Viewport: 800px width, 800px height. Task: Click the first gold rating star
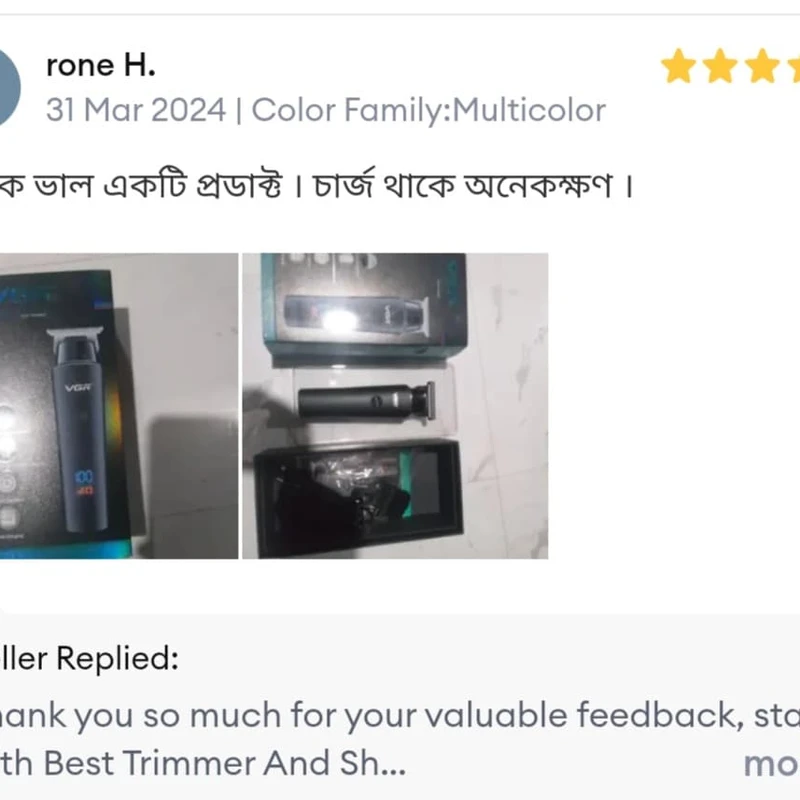(x=679, y=66)
